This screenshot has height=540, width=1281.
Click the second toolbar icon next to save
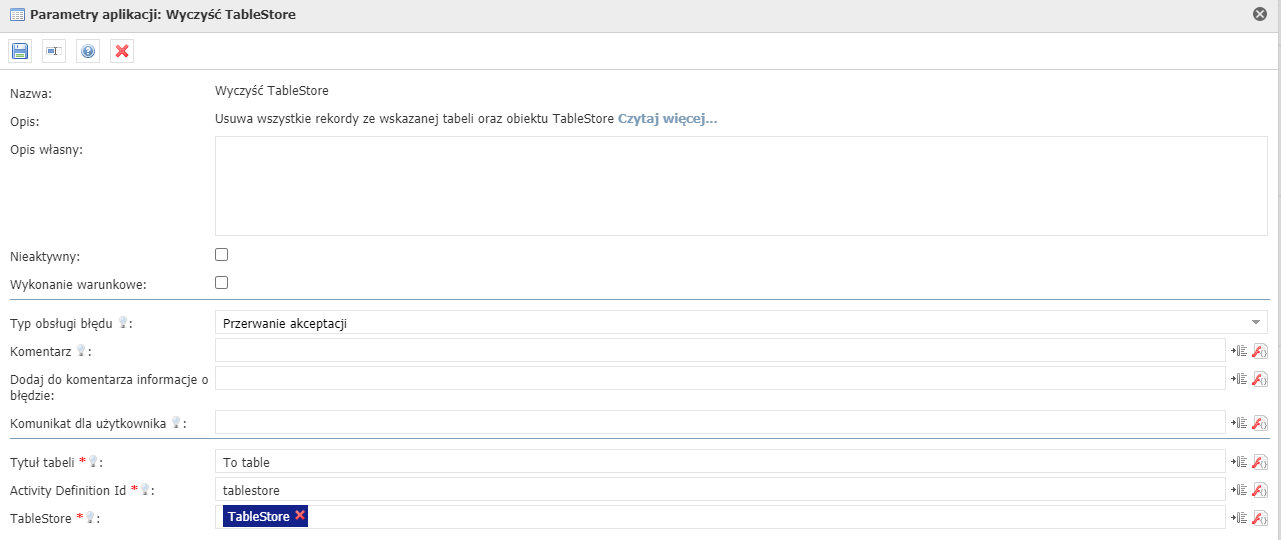54,51
